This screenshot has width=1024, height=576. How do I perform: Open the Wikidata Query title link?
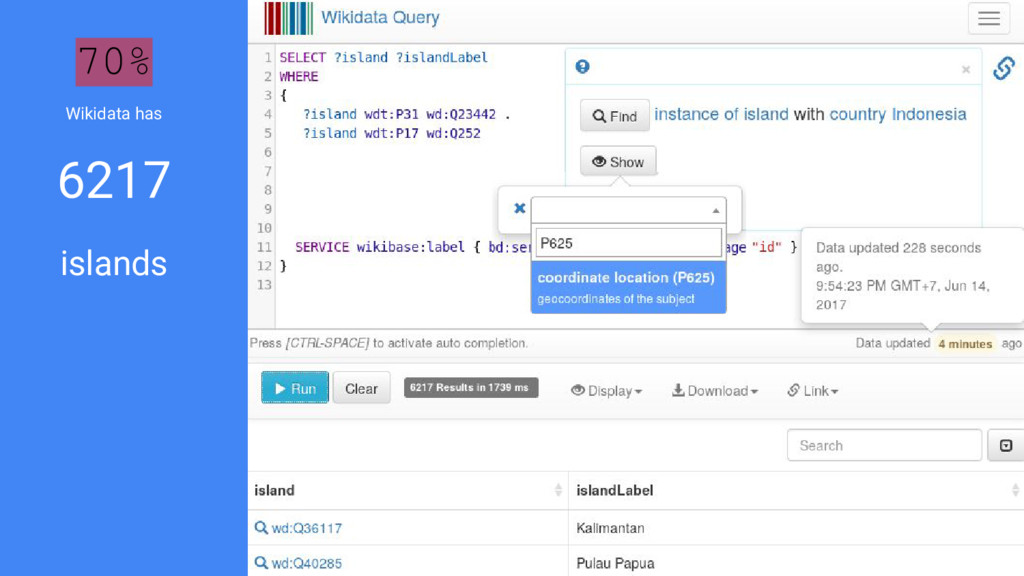pyautogui.click(x=380, y=18)
